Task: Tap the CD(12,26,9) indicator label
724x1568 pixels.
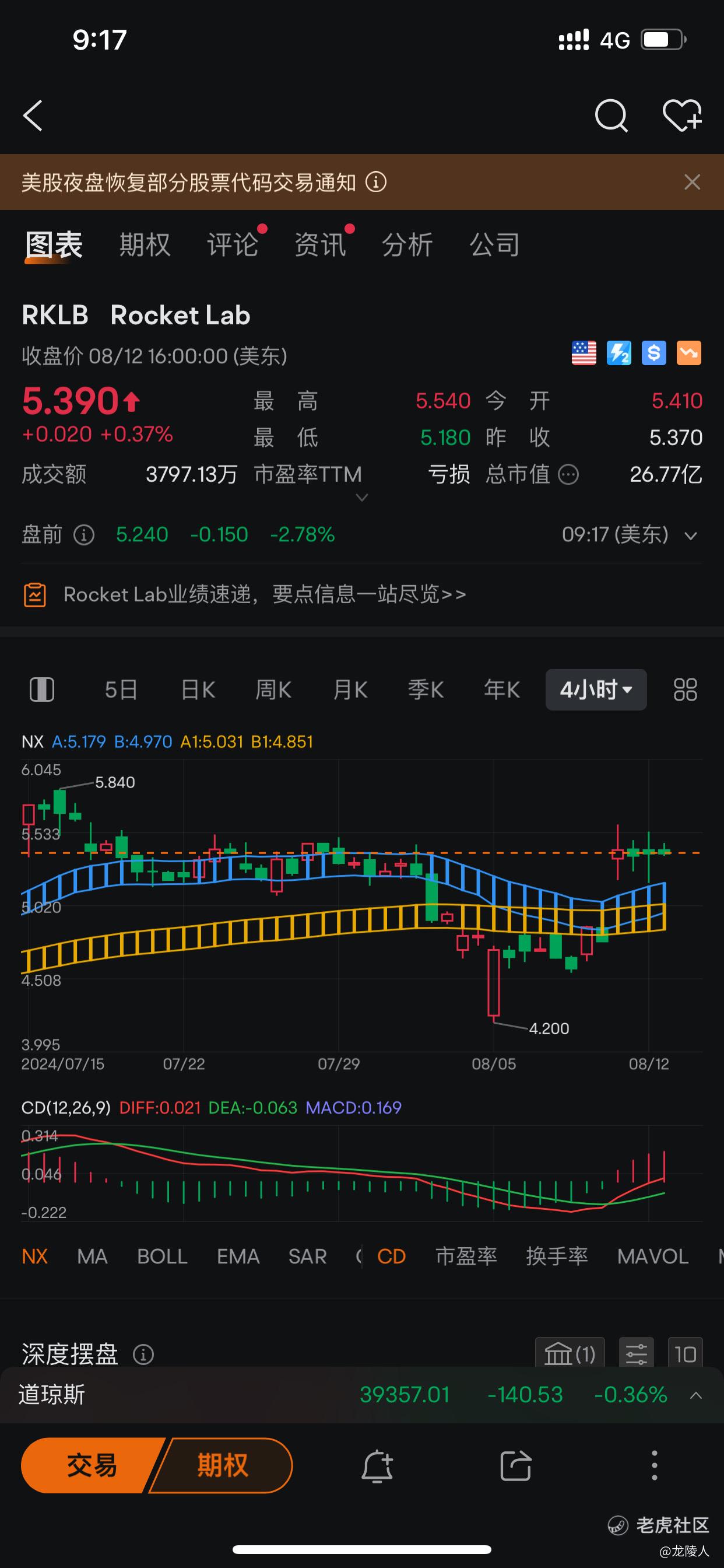Action: coord(66,1107)
